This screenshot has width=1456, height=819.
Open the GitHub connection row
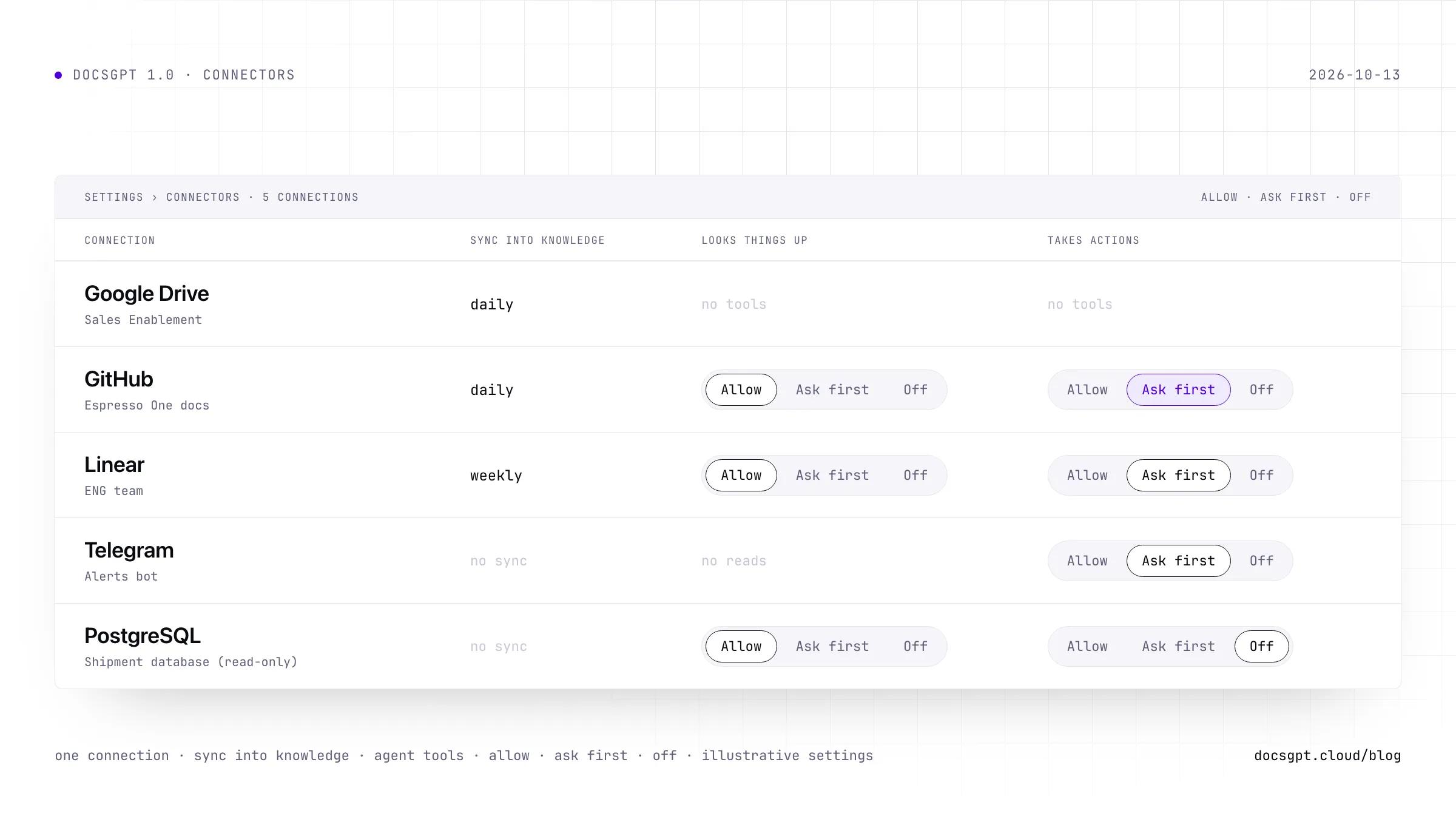coord(727,389)
